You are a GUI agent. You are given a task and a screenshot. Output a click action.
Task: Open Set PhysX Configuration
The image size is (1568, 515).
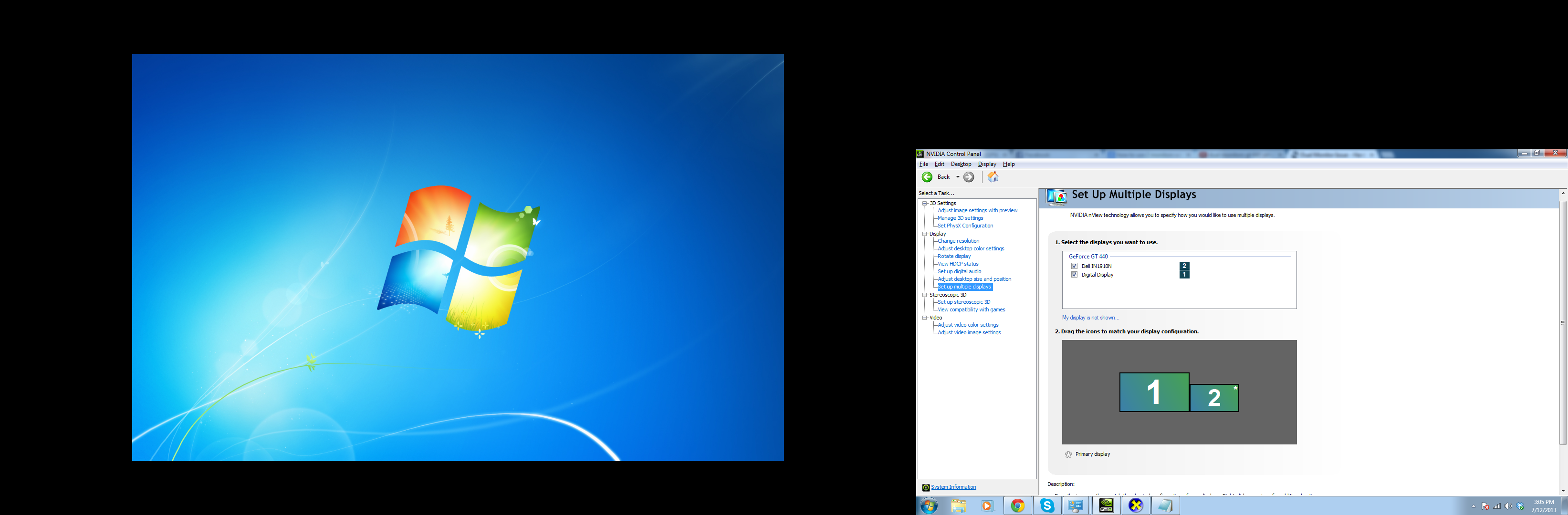pos(965,226)
